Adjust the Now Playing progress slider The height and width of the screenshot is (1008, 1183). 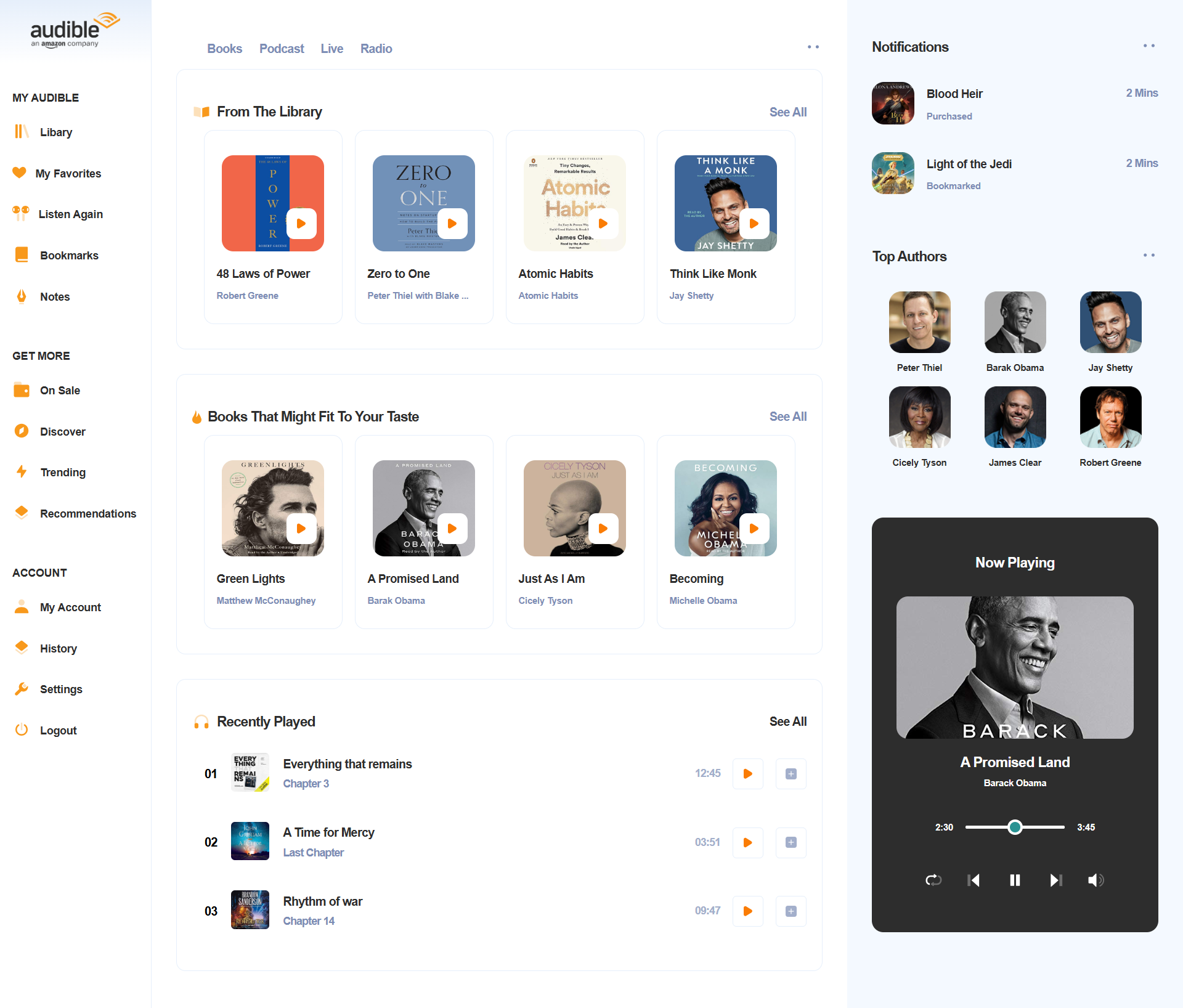click(x=1015, y=827)
